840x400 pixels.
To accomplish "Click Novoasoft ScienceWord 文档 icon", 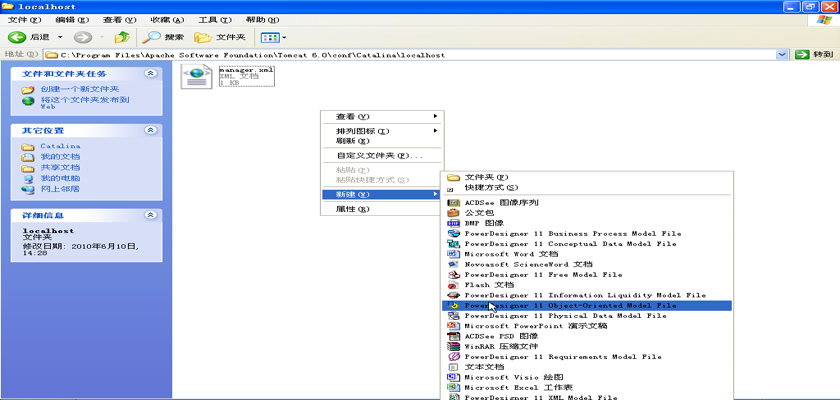I will point(454,264).
